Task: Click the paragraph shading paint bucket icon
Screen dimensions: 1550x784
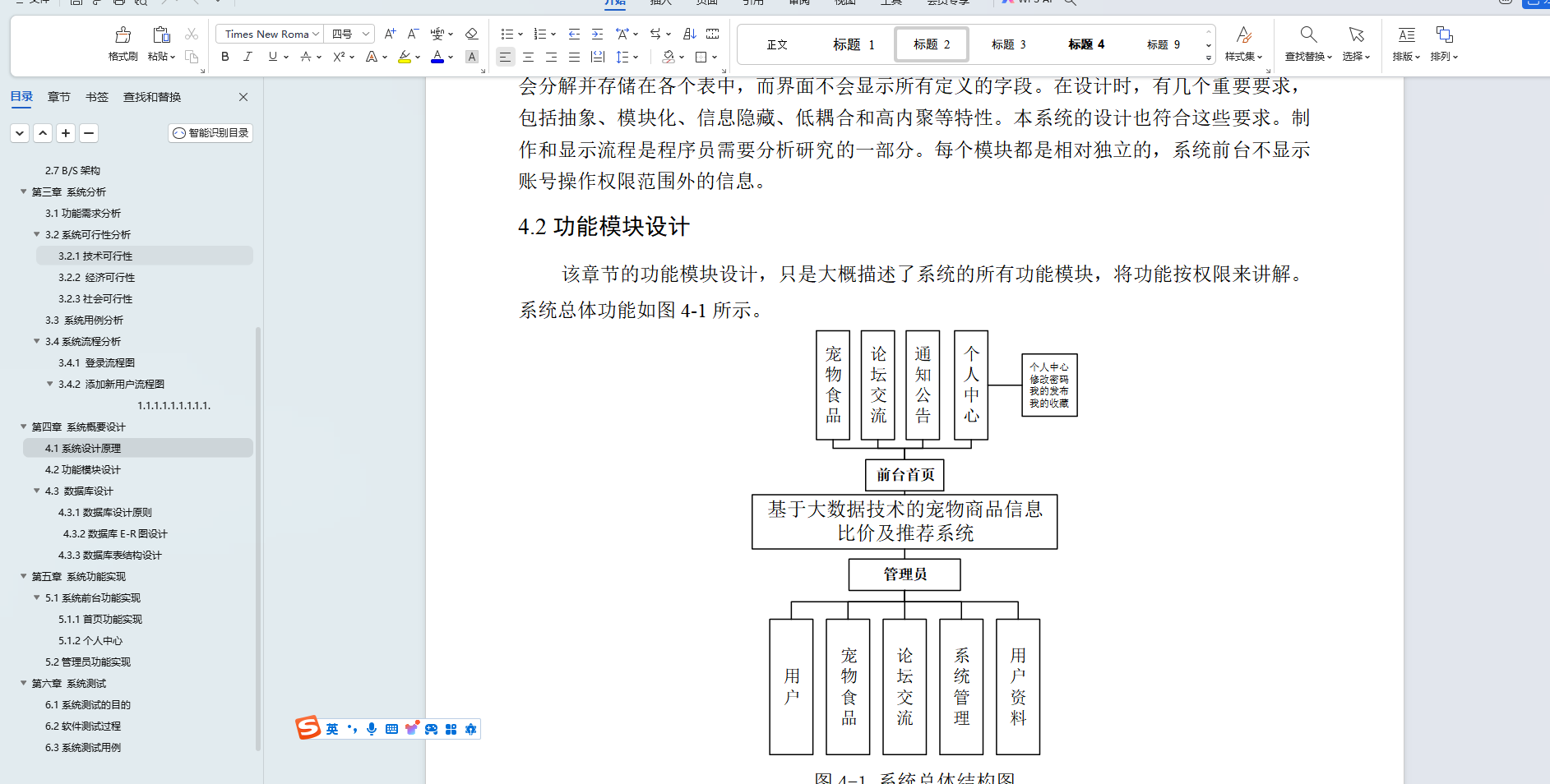Action: pos(669,57)
